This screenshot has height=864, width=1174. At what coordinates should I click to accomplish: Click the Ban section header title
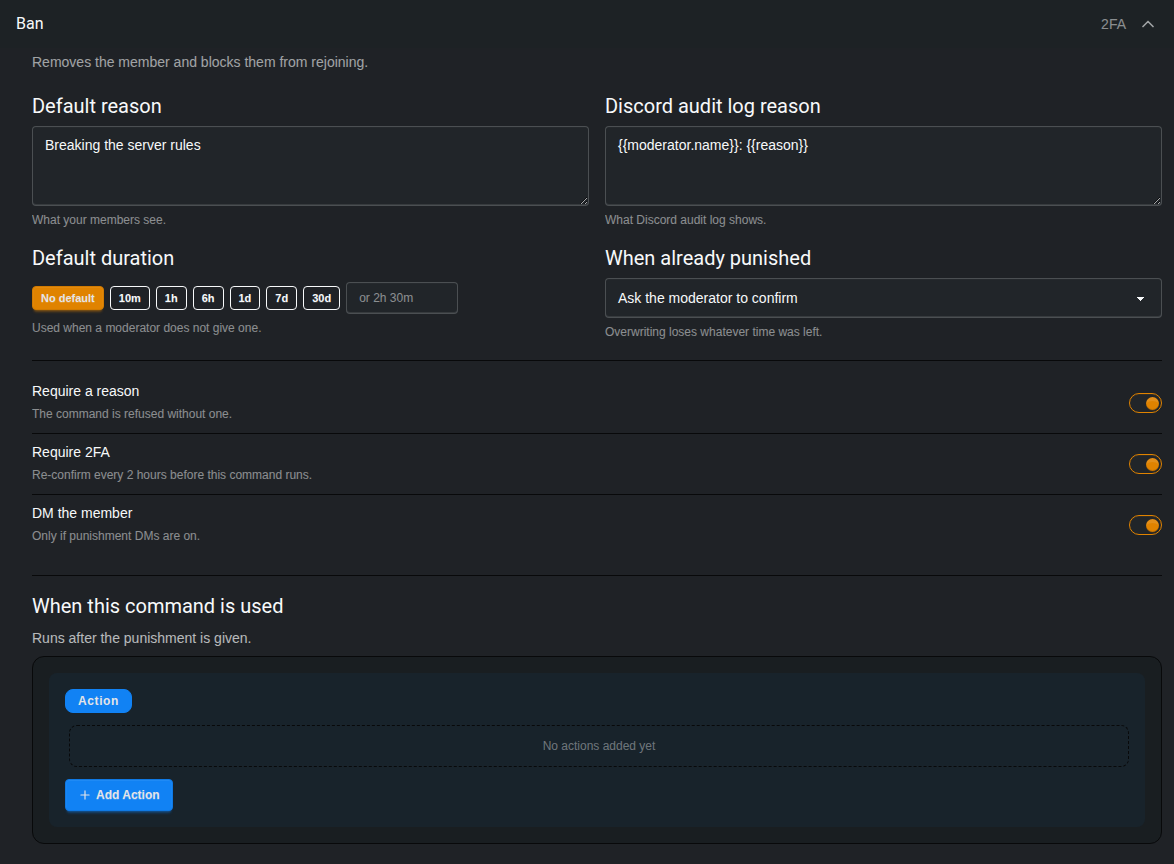tap(30, 23)
